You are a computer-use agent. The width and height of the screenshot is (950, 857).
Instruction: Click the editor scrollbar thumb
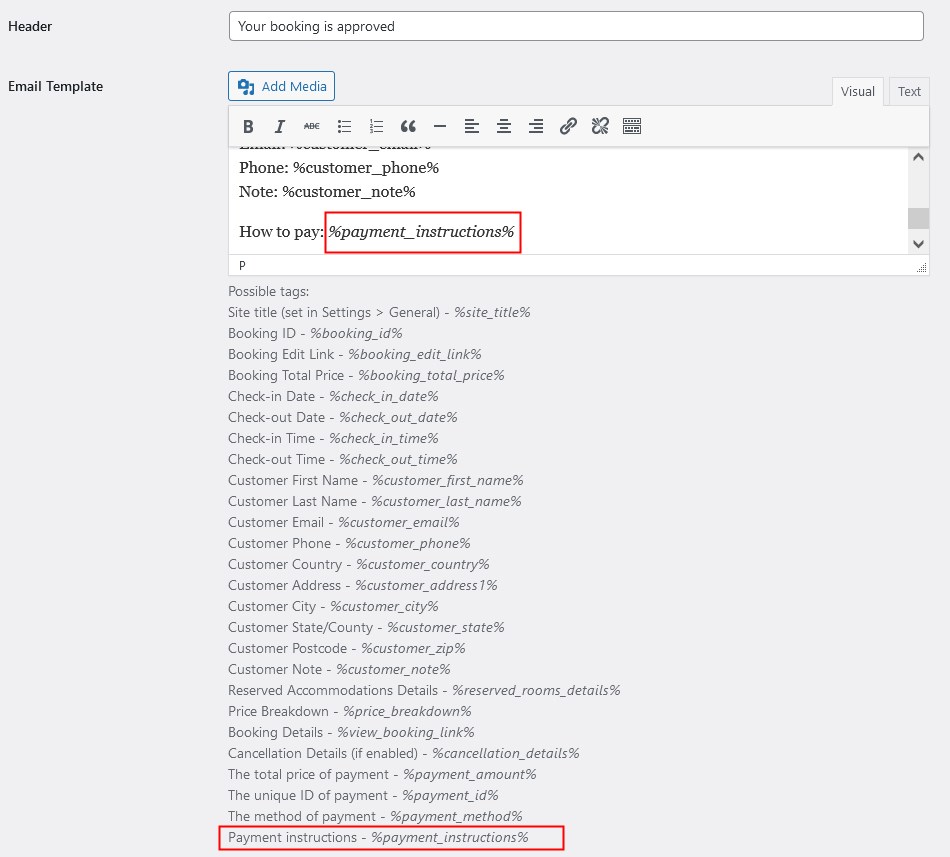click(918, 218)
